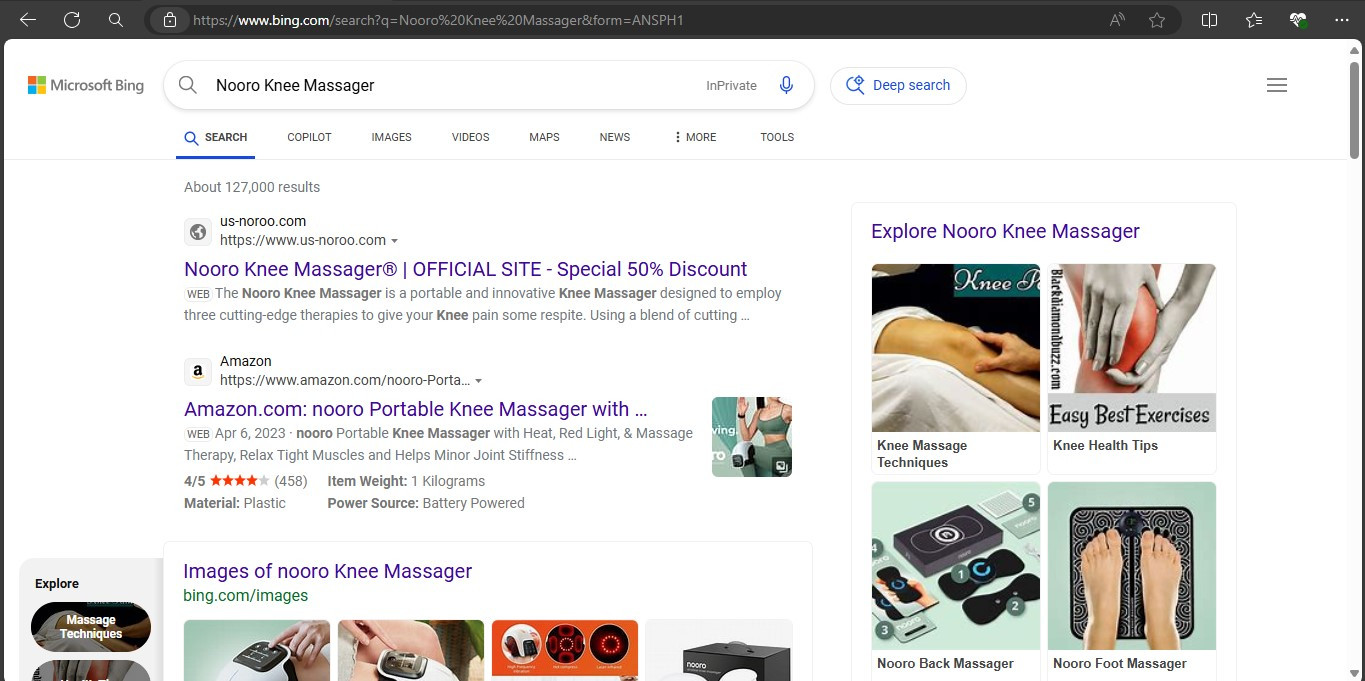Switch to NEWS tab
Screen dimensions: 1365x681
[615, 137]
